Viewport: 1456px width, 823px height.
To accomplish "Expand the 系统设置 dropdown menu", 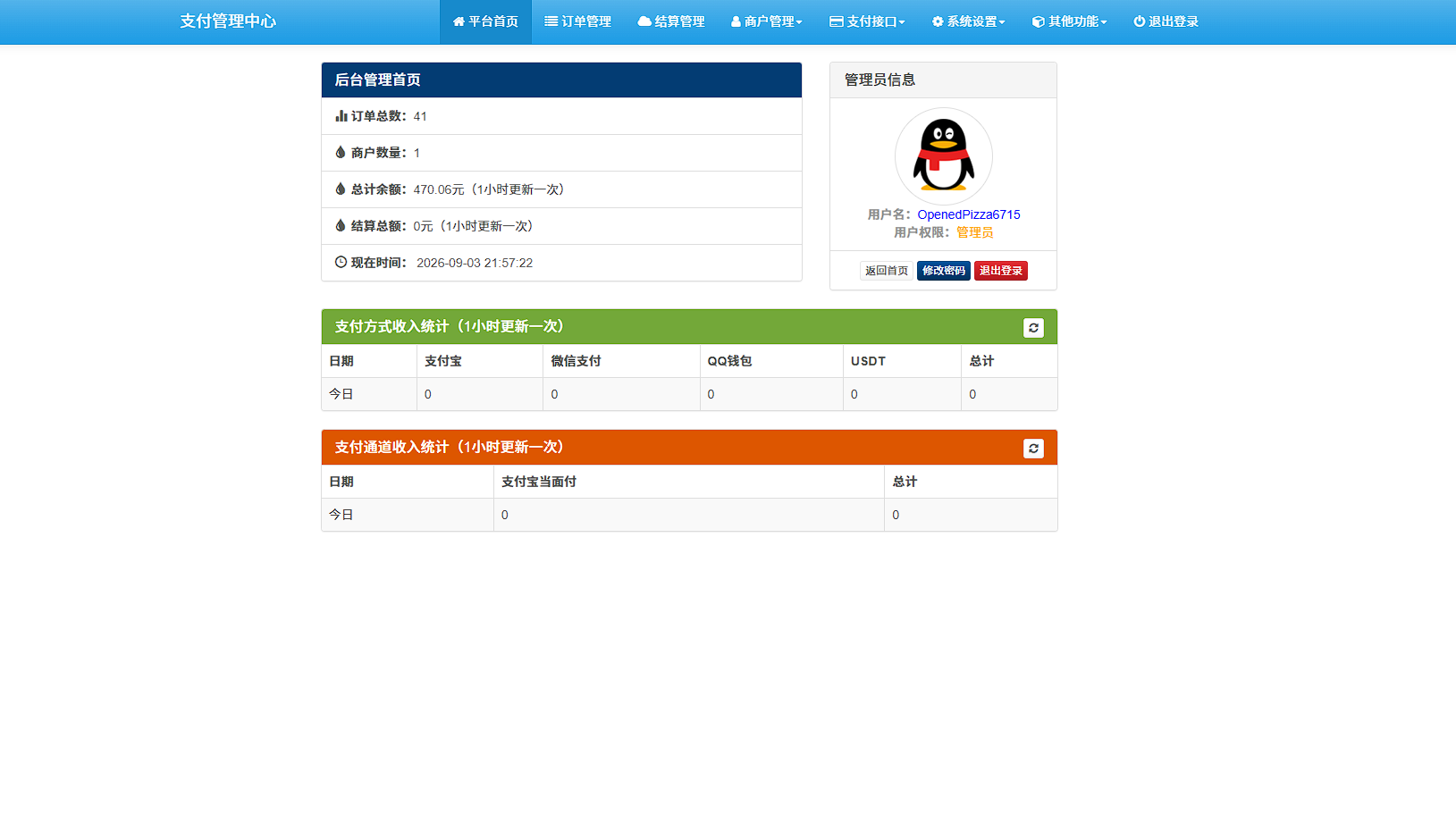I will 969,21.
